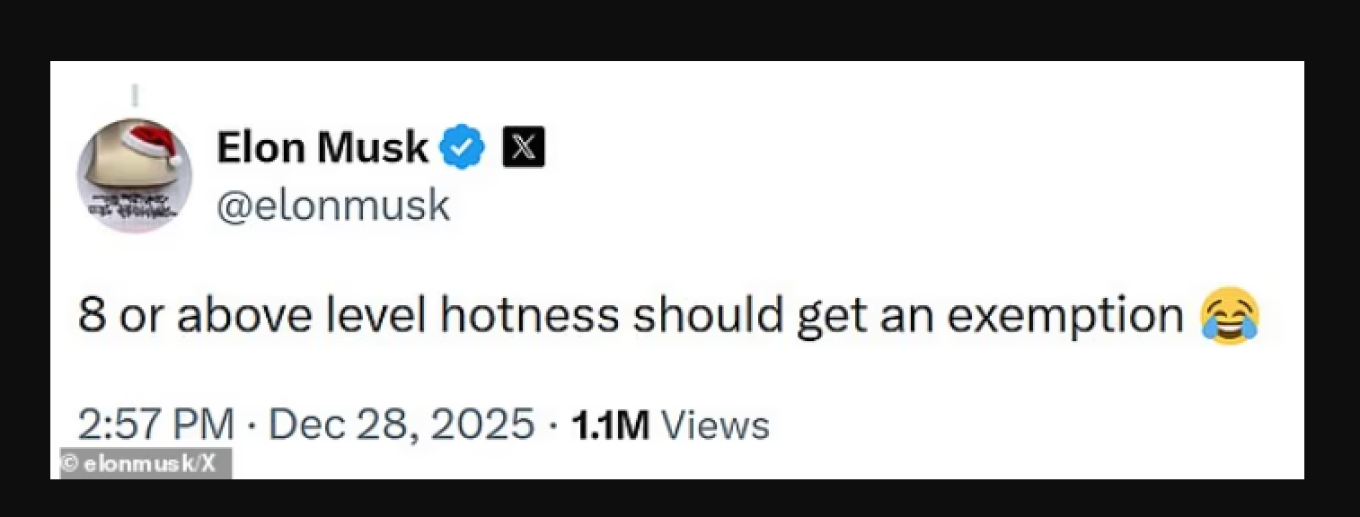The image size is (1360, 517).
Task: Click the gray thread line above avatar
Action: (x=134, y=96)
